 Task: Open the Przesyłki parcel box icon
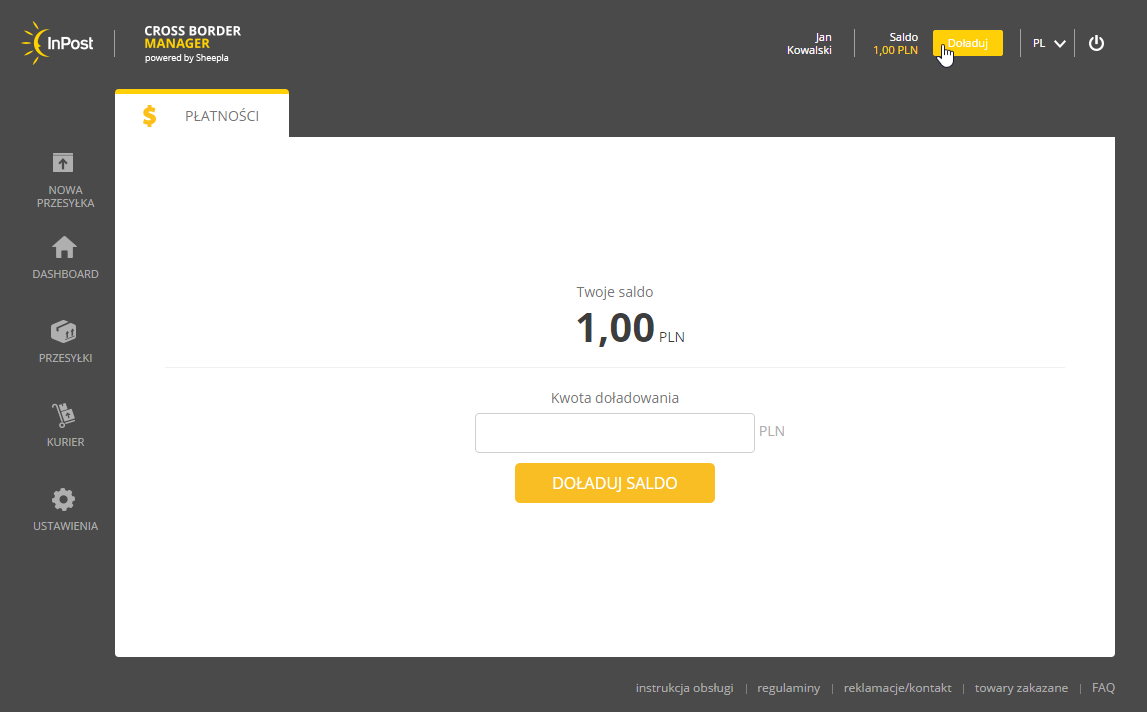coord(64,331)
